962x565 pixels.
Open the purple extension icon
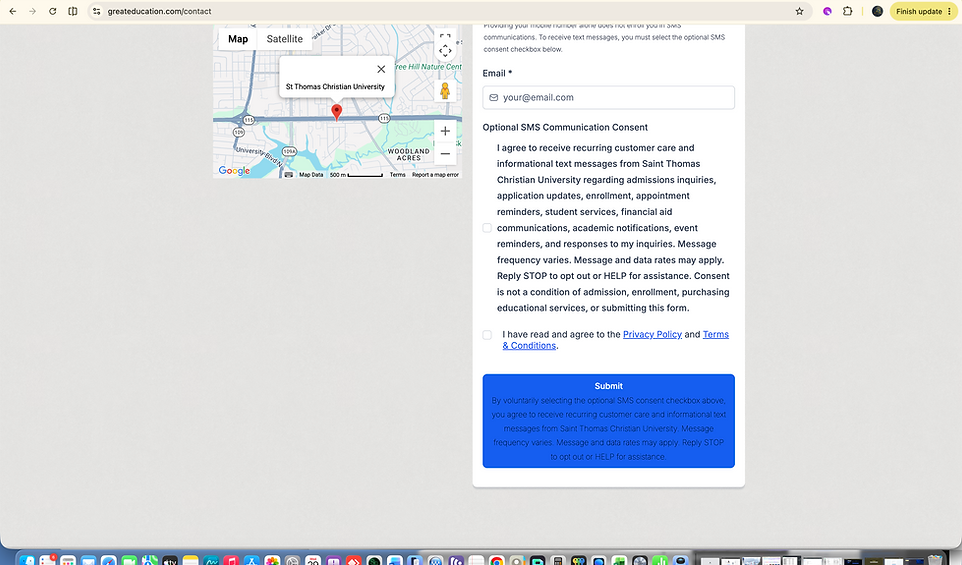(827, 11)
